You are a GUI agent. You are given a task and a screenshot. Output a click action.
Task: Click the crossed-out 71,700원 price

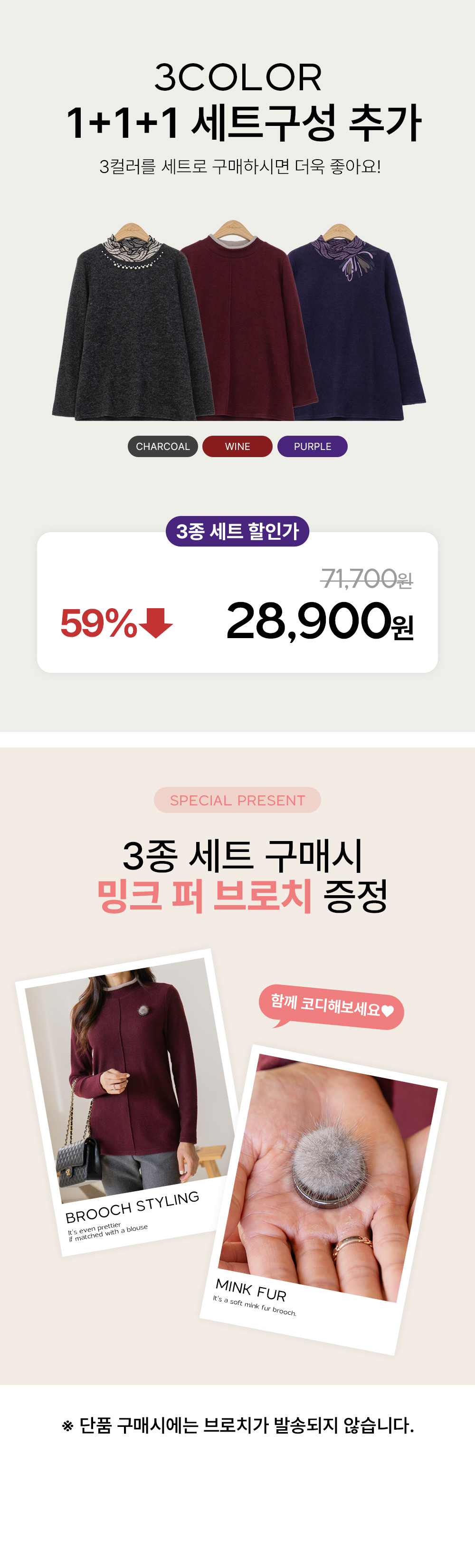point(367,578)
